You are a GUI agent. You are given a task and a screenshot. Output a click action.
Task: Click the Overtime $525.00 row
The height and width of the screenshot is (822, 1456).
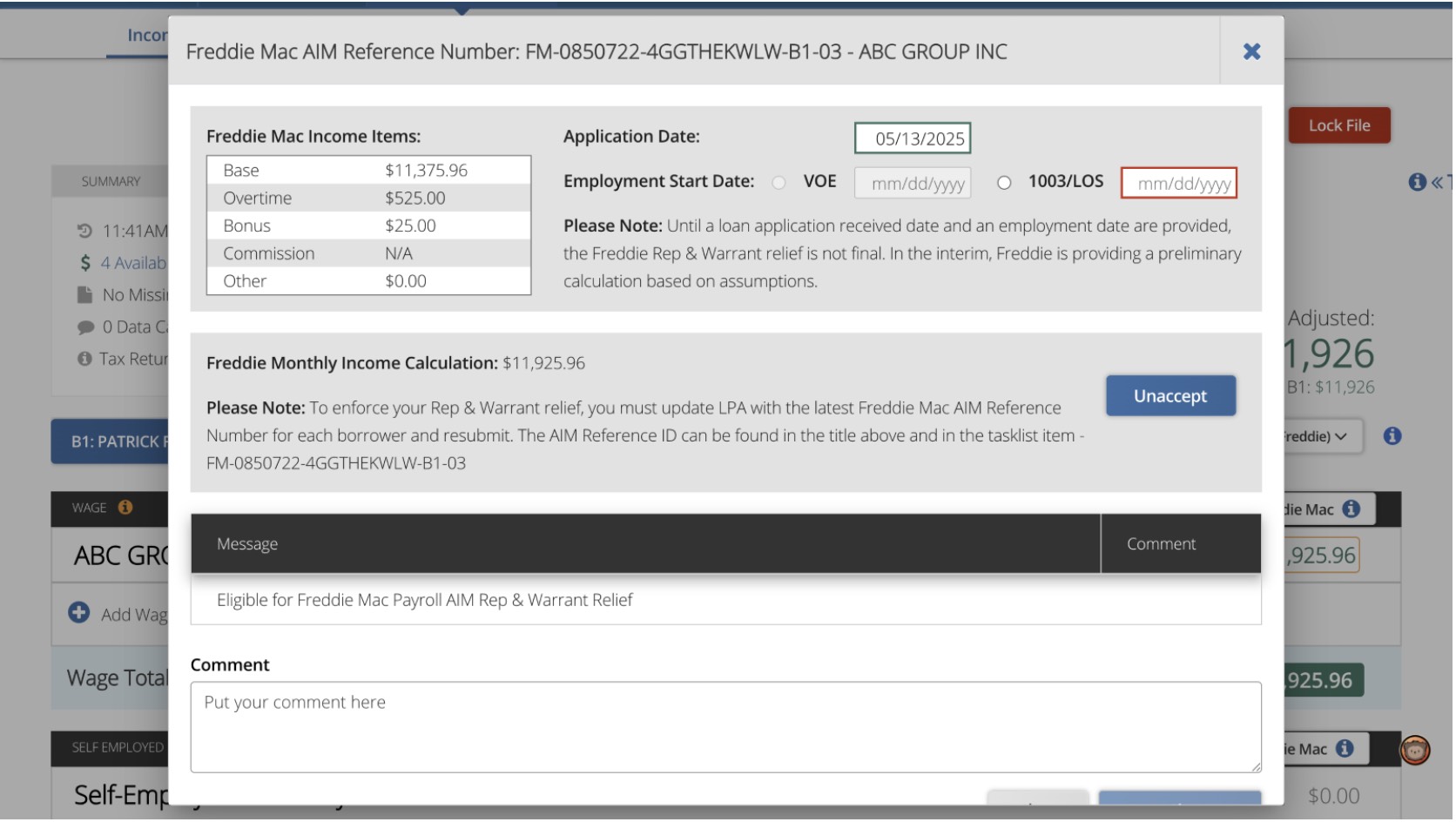click(369, 199)
